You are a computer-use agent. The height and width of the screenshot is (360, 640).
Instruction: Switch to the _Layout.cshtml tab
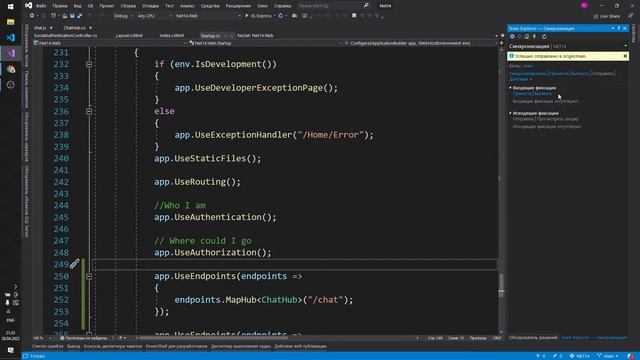tap(129, 36)
